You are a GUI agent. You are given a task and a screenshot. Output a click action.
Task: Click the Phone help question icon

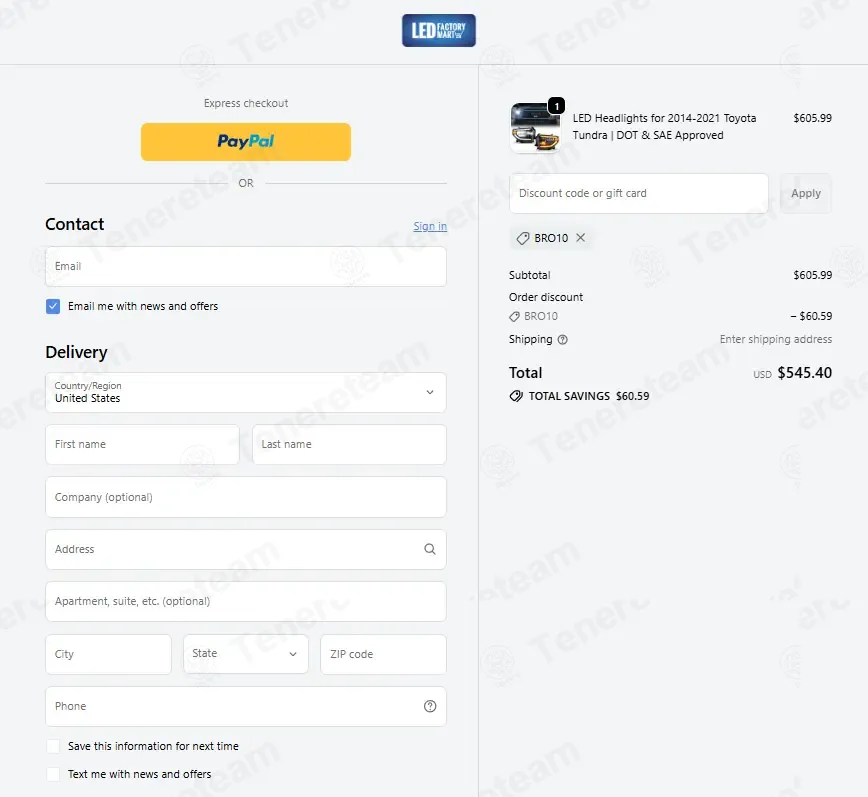[430, 706]
